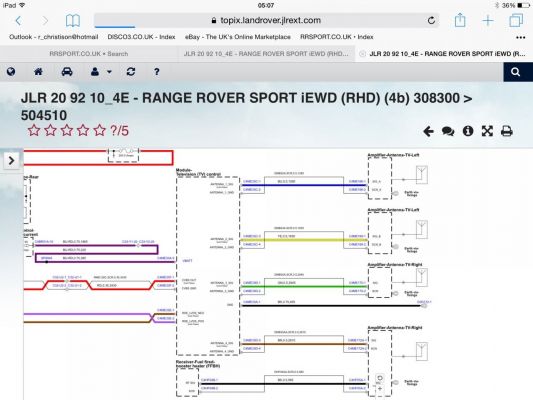Open the vehicle selection car icon
This screenshot has width=533, height=400.
pos(67,72)
